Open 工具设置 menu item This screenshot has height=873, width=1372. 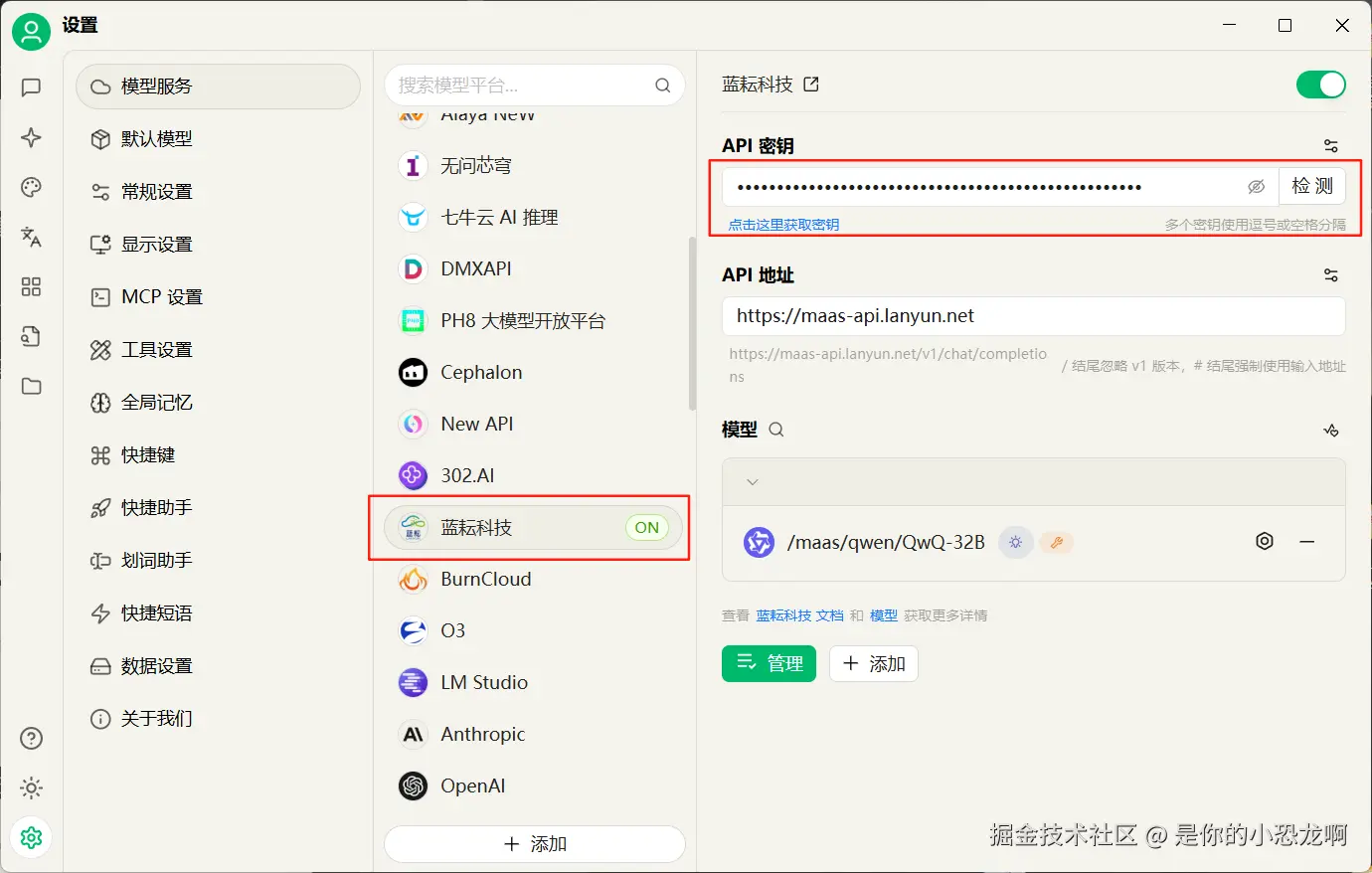point(218,350)
